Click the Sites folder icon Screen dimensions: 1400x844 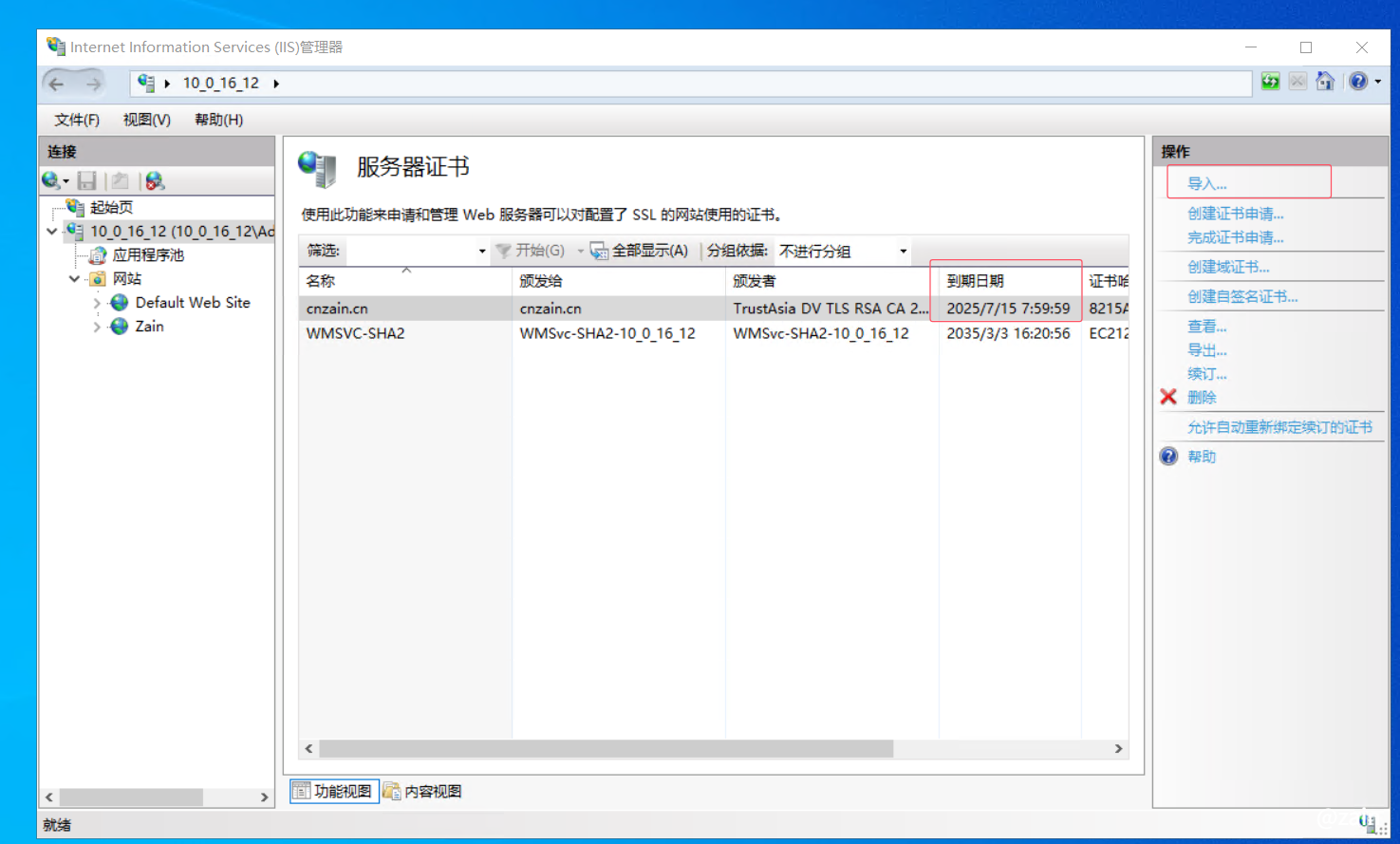tap(97, 279)
